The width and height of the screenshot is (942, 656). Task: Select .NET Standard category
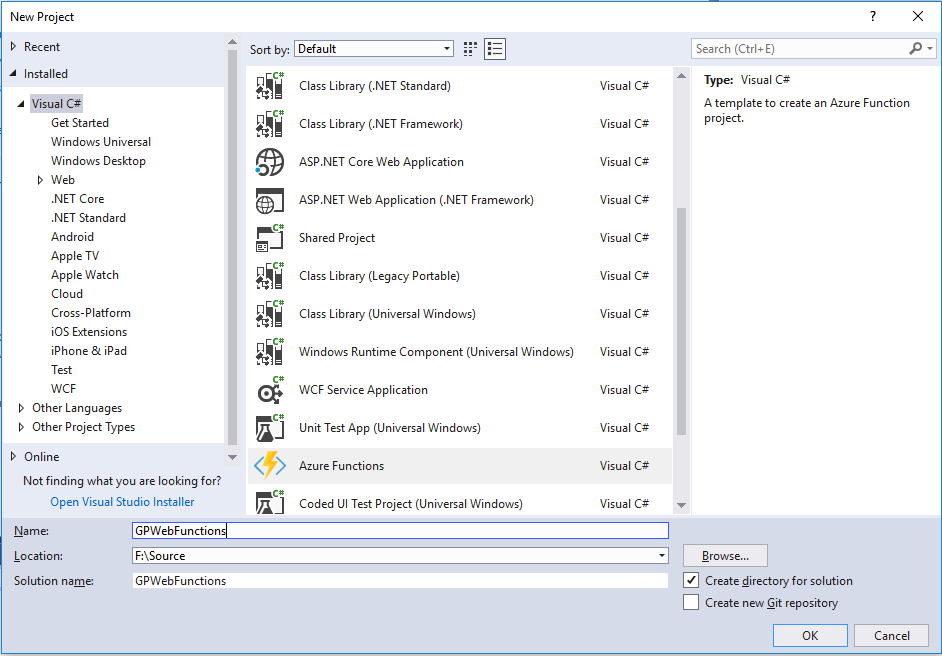[88, 218]
